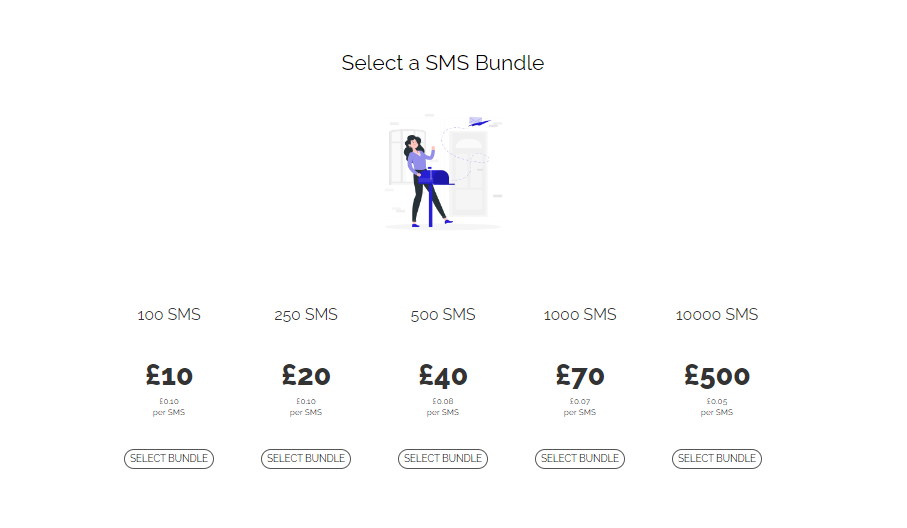The height and width of the screenshot is (528, 907).
Task: Click the 1000 SMS plan title
Action: click(x=580, y=315)
